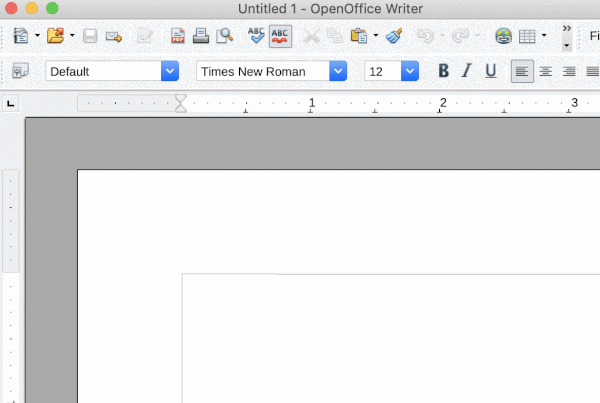Toggle Bold formatting
600x403 pixels.
[443, 71]
